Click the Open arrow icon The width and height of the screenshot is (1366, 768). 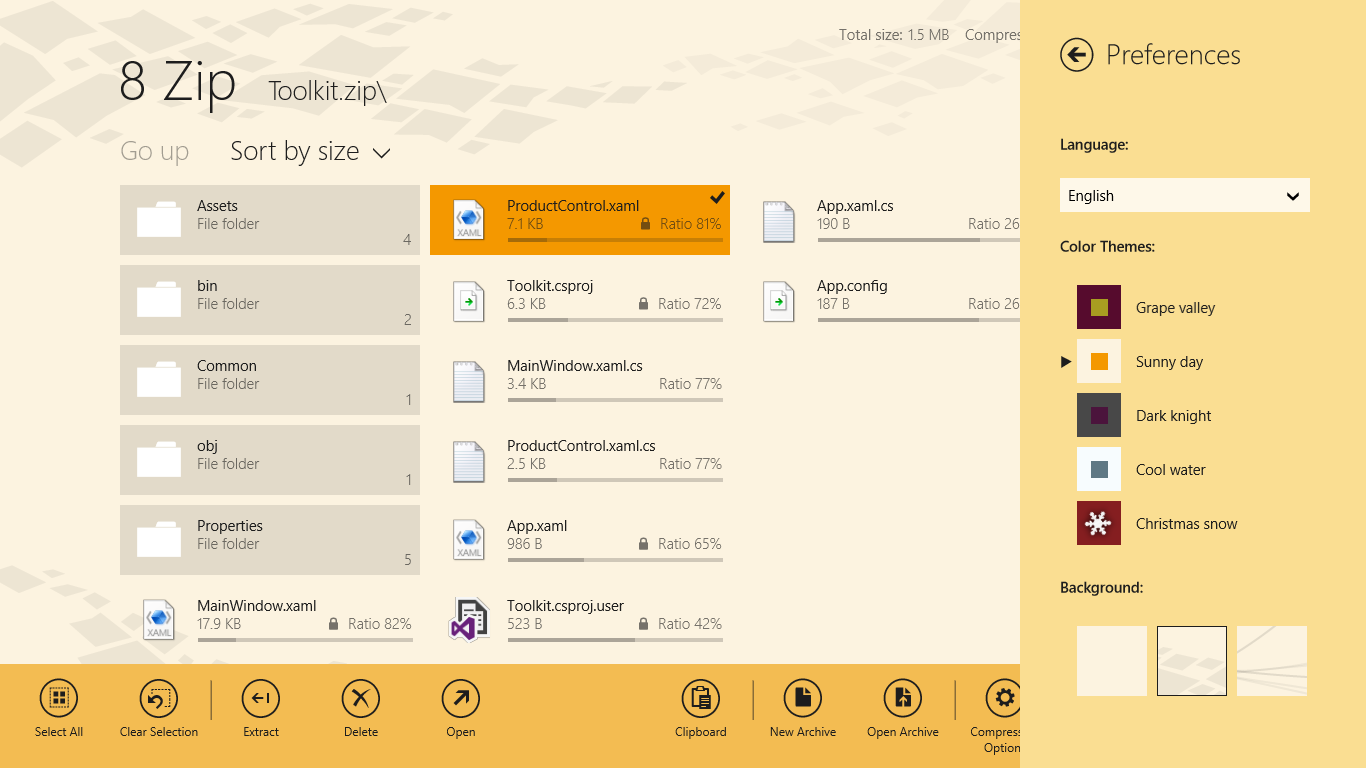[461, 698]
